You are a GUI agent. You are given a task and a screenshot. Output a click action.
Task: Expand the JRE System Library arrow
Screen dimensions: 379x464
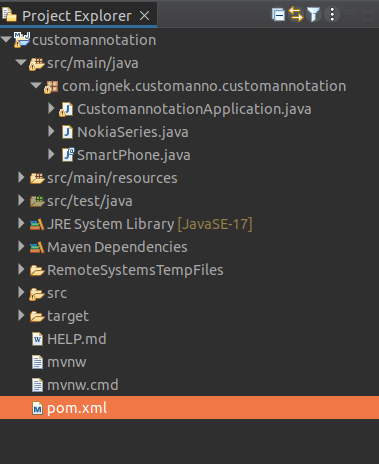(x=21, y=223)
